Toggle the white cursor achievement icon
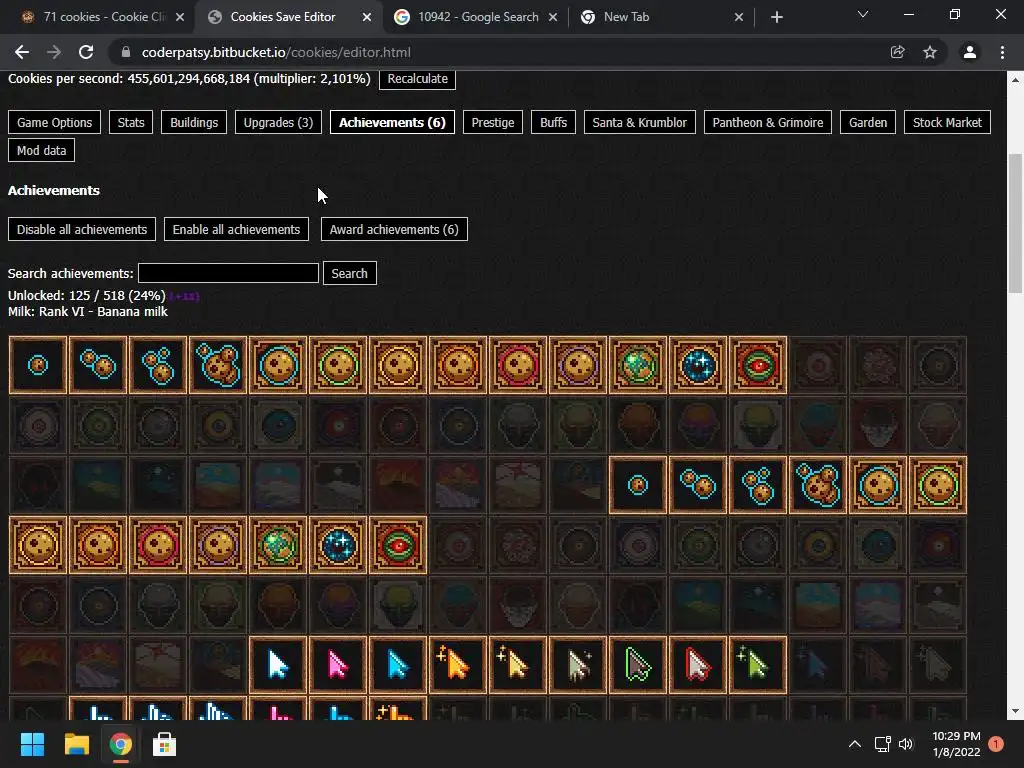Image resolution: width=1024 pixels, height=768 pixels. point(278,665)
